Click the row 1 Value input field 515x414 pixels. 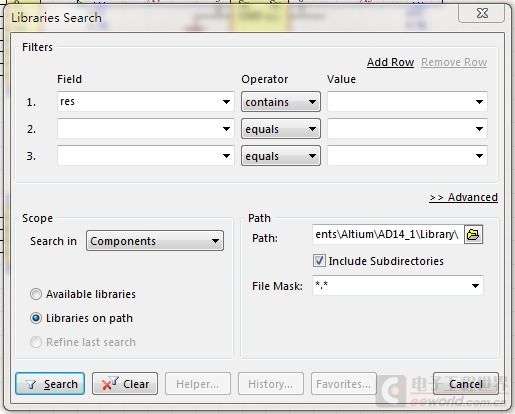pos(407,102)
